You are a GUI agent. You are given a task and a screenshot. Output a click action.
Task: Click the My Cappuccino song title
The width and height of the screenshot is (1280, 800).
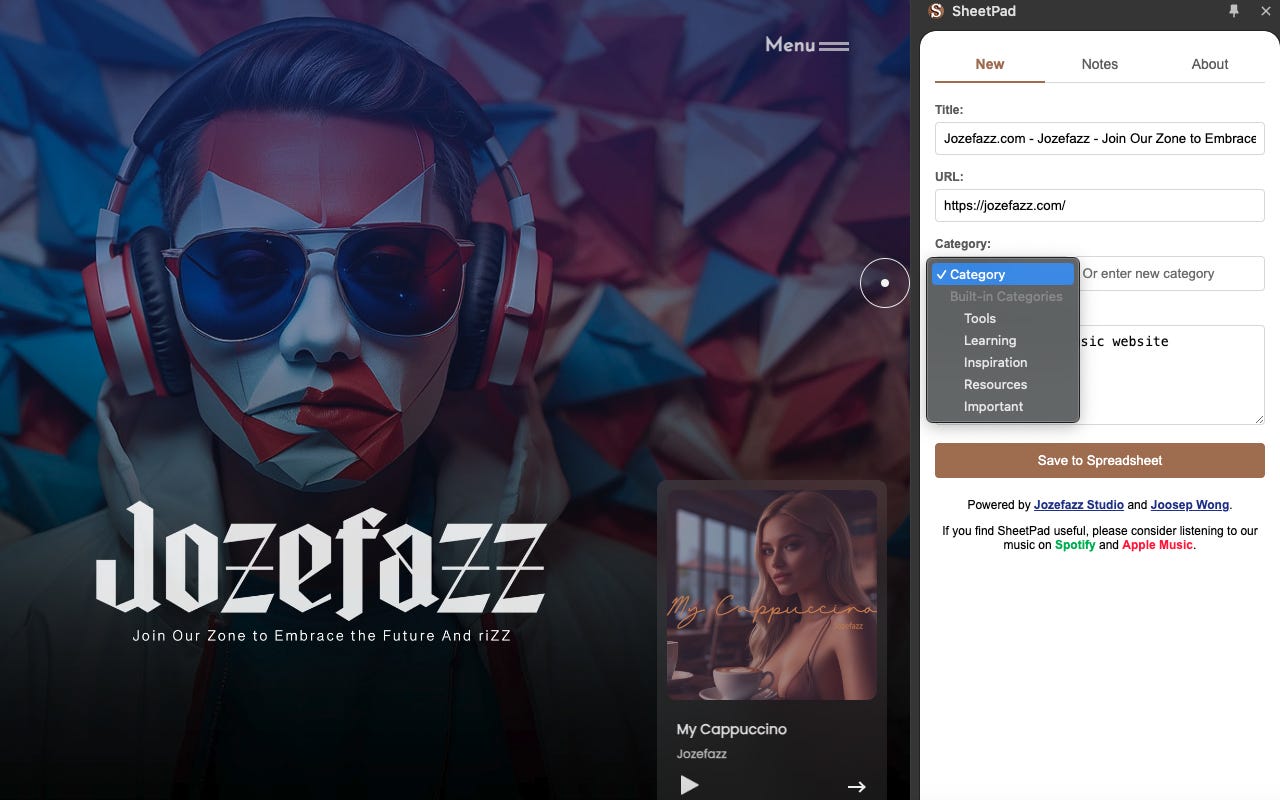pyautogui.click(x=731, y=729)
